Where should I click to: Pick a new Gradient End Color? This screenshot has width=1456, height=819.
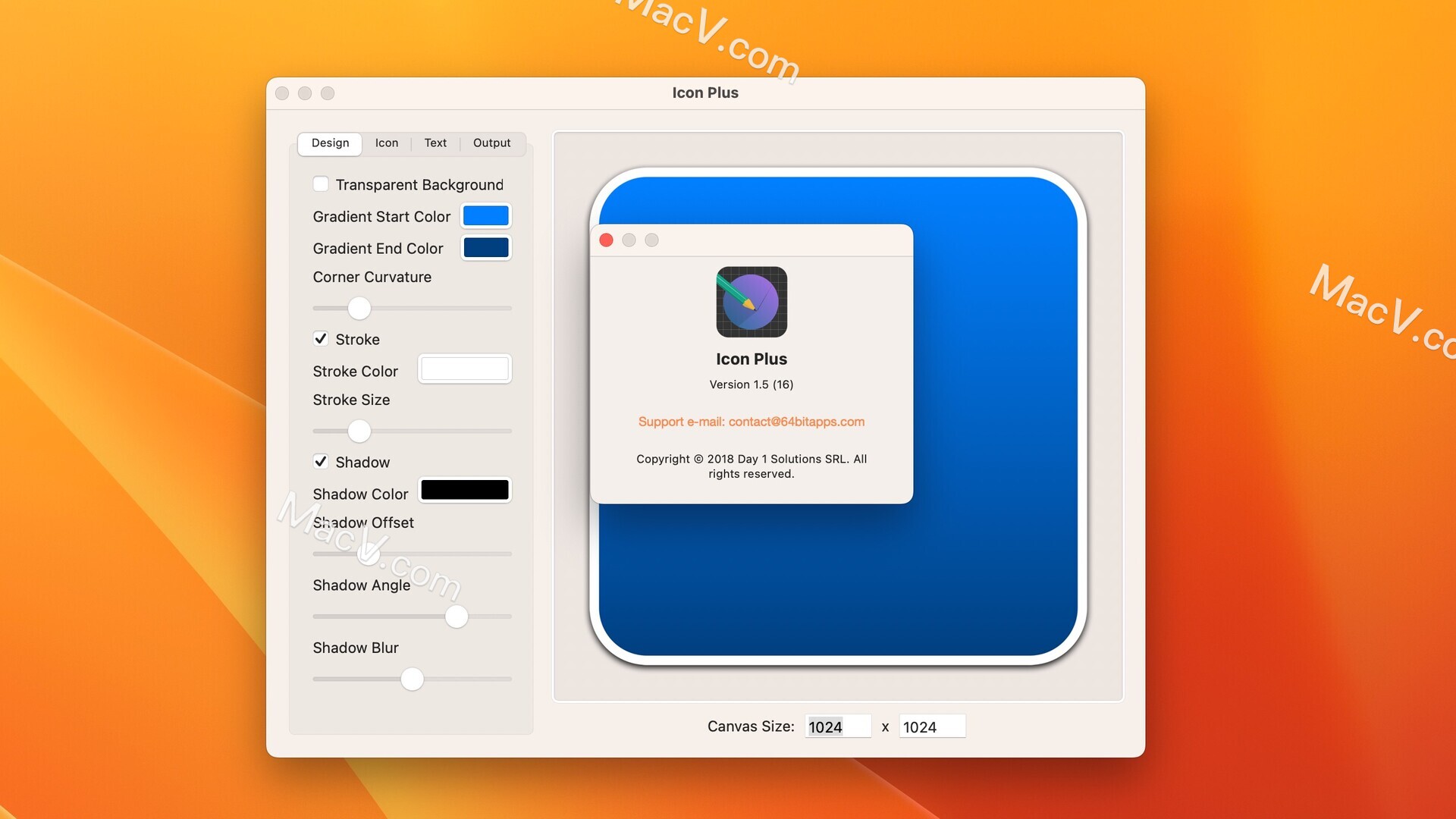(486, 248)
